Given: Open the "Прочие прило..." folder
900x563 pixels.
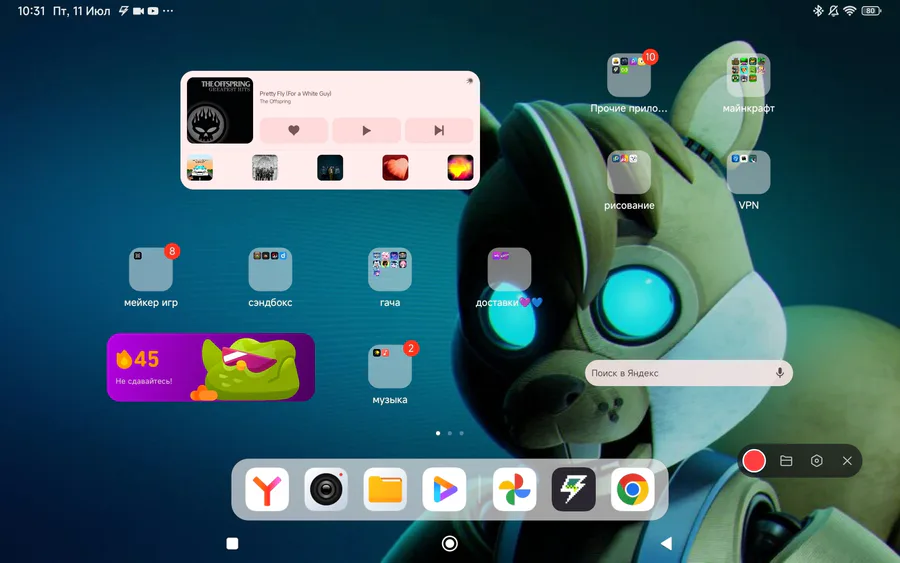Looking at the screenshot, I should click(629, 75).
